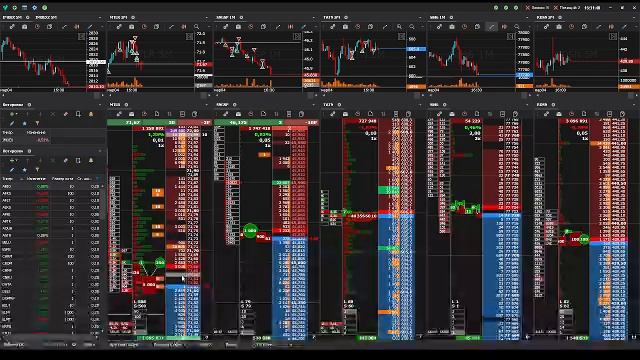Image resolution: width=640 pixels, height=360 pixels.
Task: Click the link icon in the leftmost chart toolbar
Action: point(12,27)
